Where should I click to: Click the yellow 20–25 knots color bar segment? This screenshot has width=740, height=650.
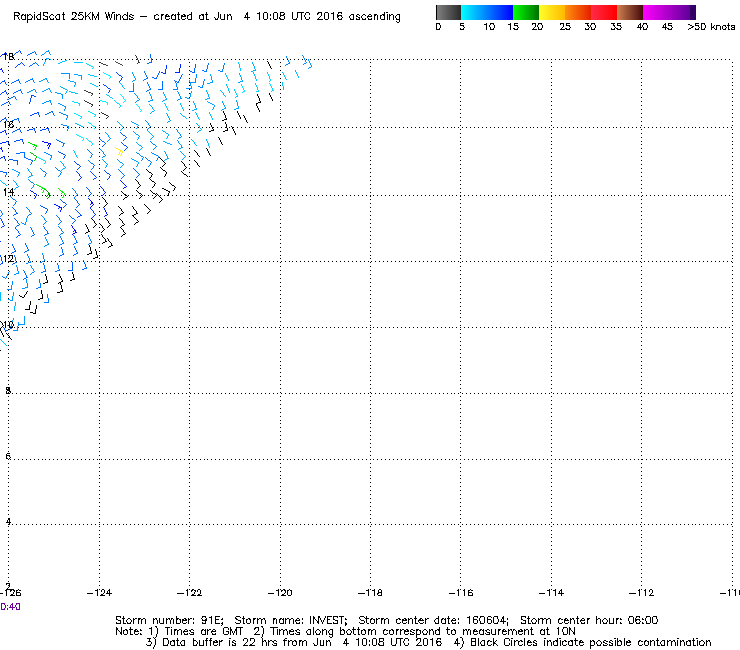pos(552,12)
